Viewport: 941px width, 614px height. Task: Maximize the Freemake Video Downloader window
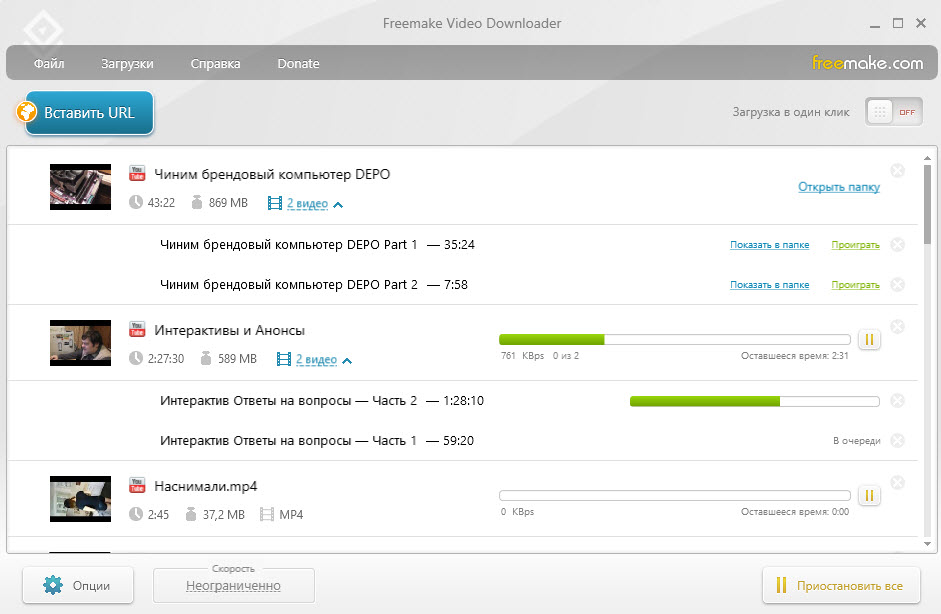tap(898, 23)
